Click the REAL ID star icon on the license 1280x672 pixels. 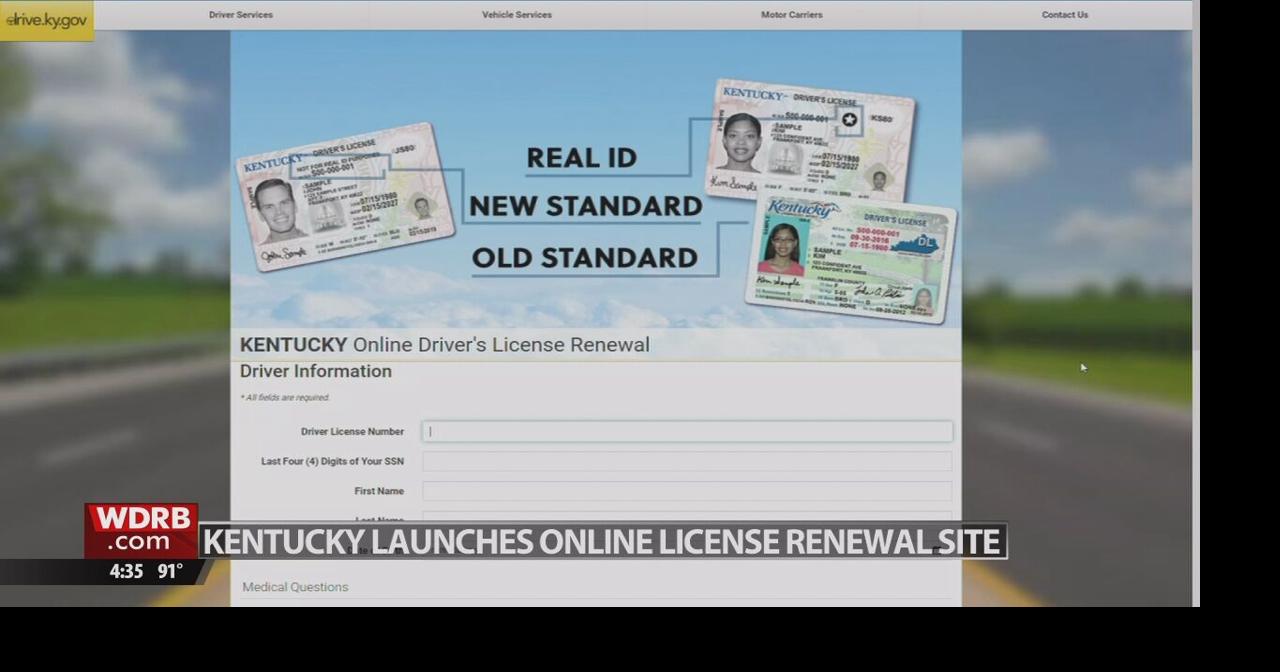(849, 119)
